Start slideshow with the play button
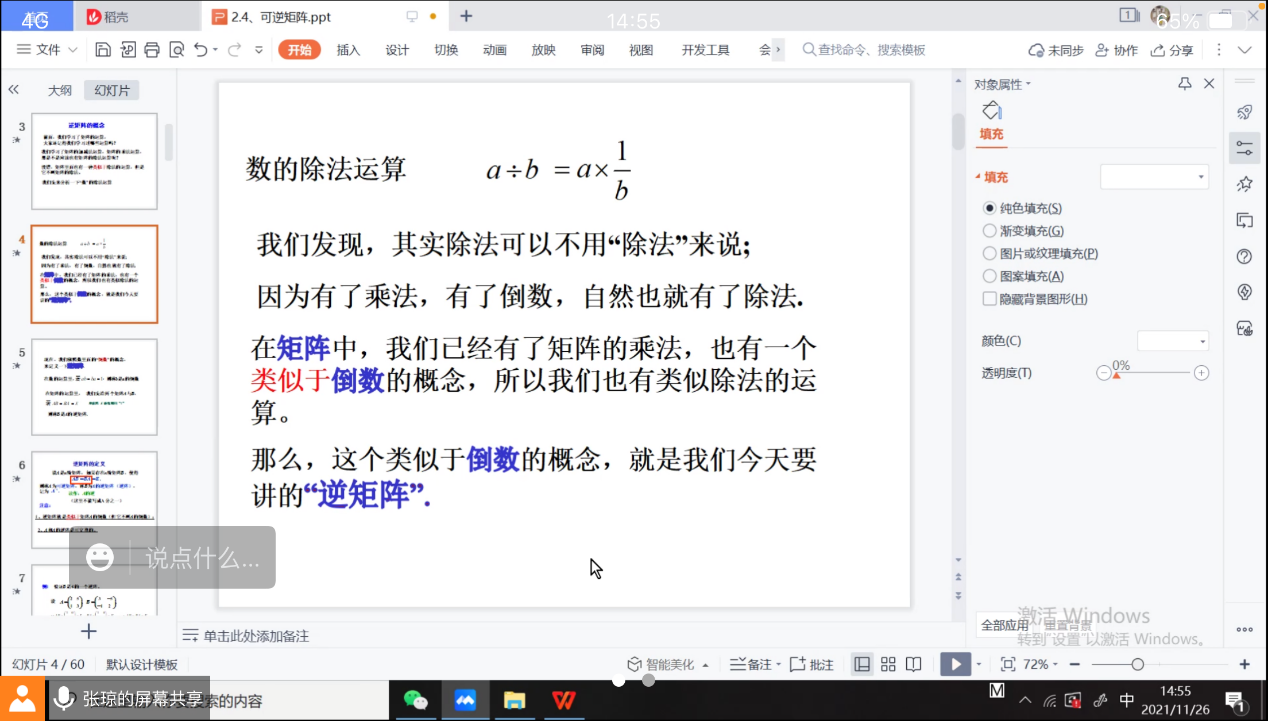Image resolution: width=1268 pixels, height=721 pixels. (955, 664)
